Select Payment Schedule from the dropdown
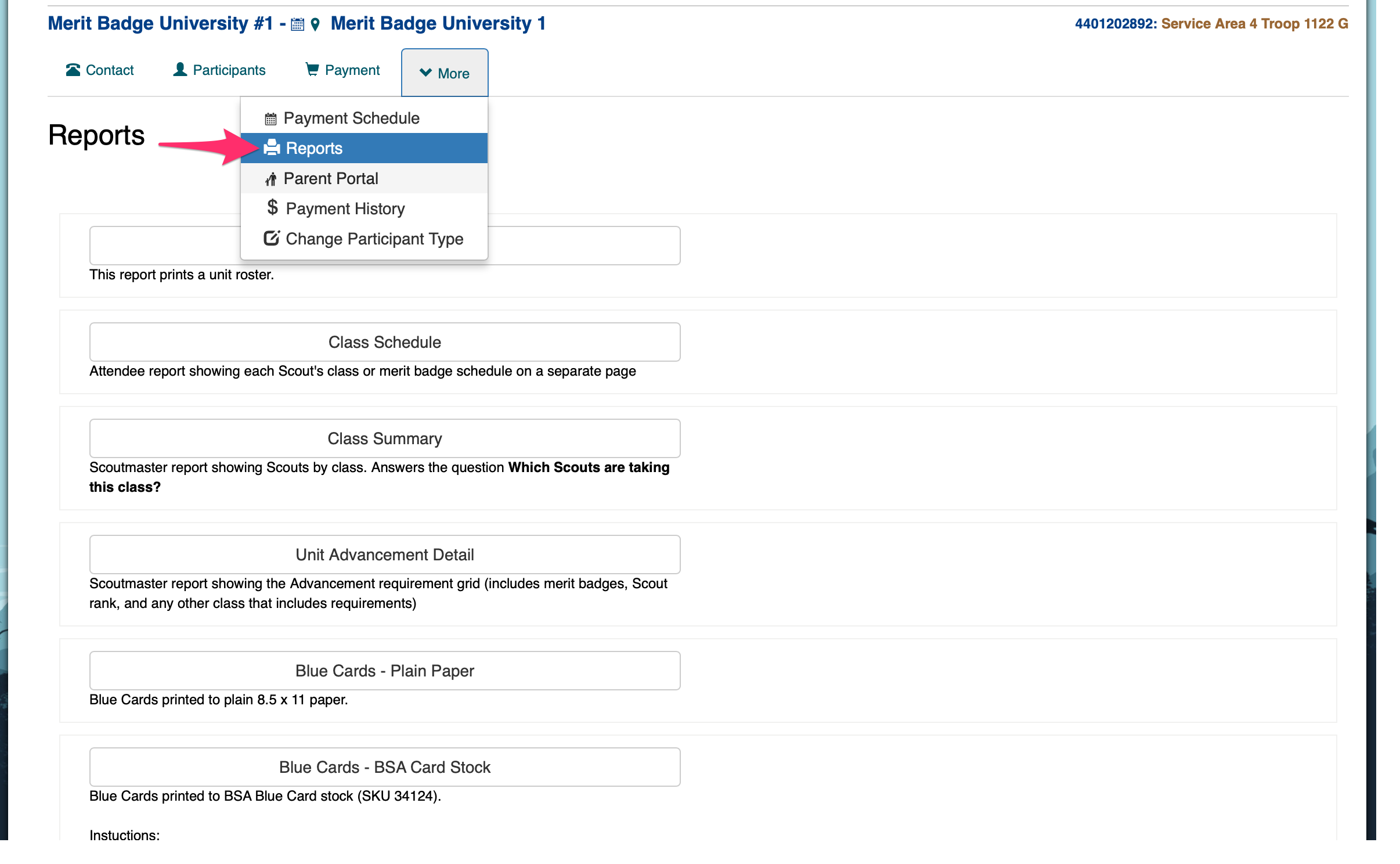Viewport: 1400px width, 864px height. coord(364,118)
